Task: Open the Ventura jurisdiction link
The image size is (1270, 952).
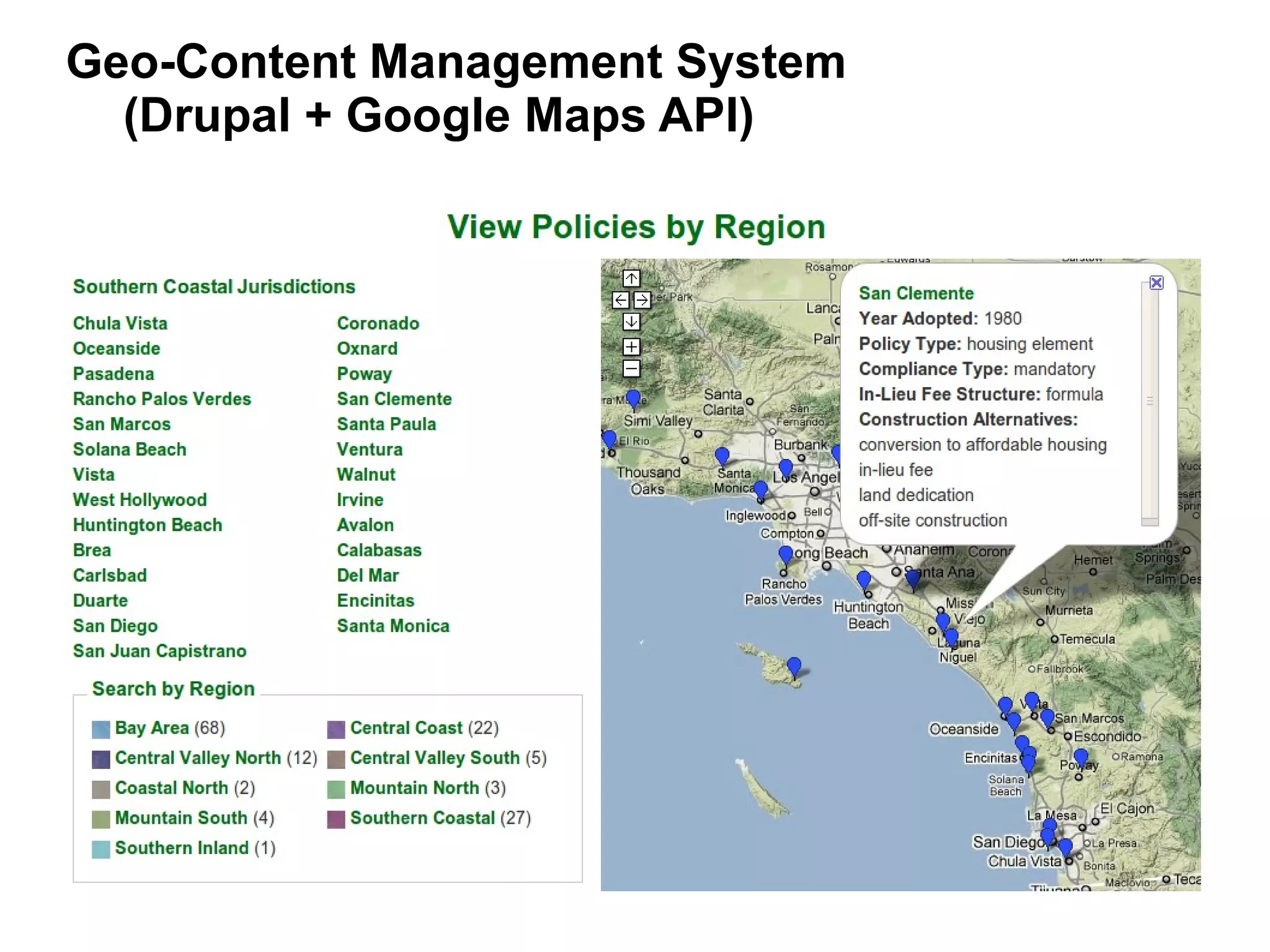Action: tap(370, 450)
